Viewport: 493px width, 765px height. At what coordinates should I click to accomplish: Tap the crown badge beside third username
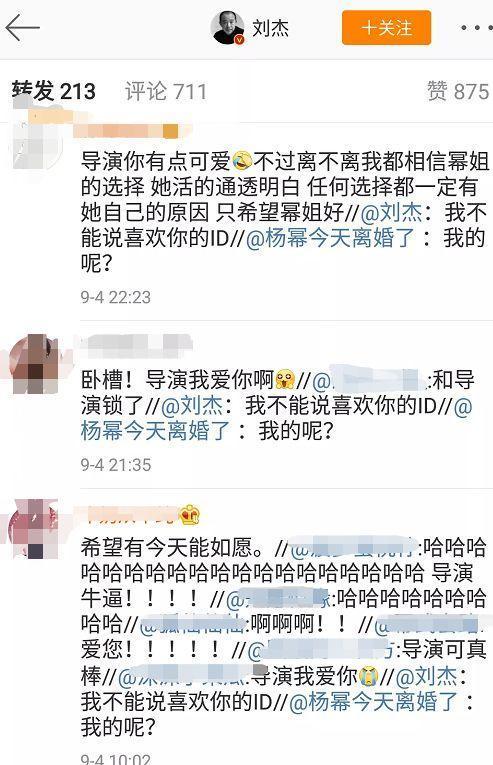(x=189, y=515)
